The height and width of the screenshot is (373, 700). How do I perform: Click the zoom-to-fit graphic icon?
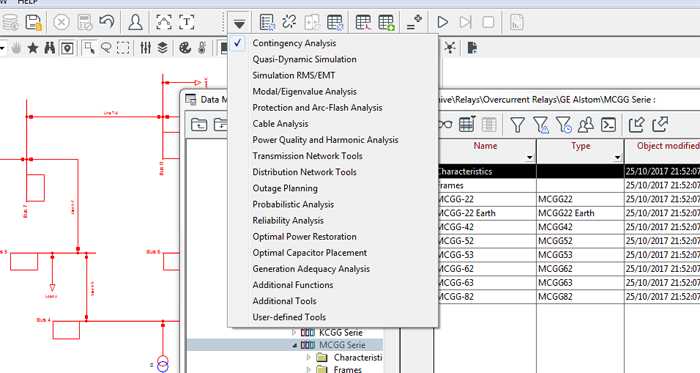163,22
